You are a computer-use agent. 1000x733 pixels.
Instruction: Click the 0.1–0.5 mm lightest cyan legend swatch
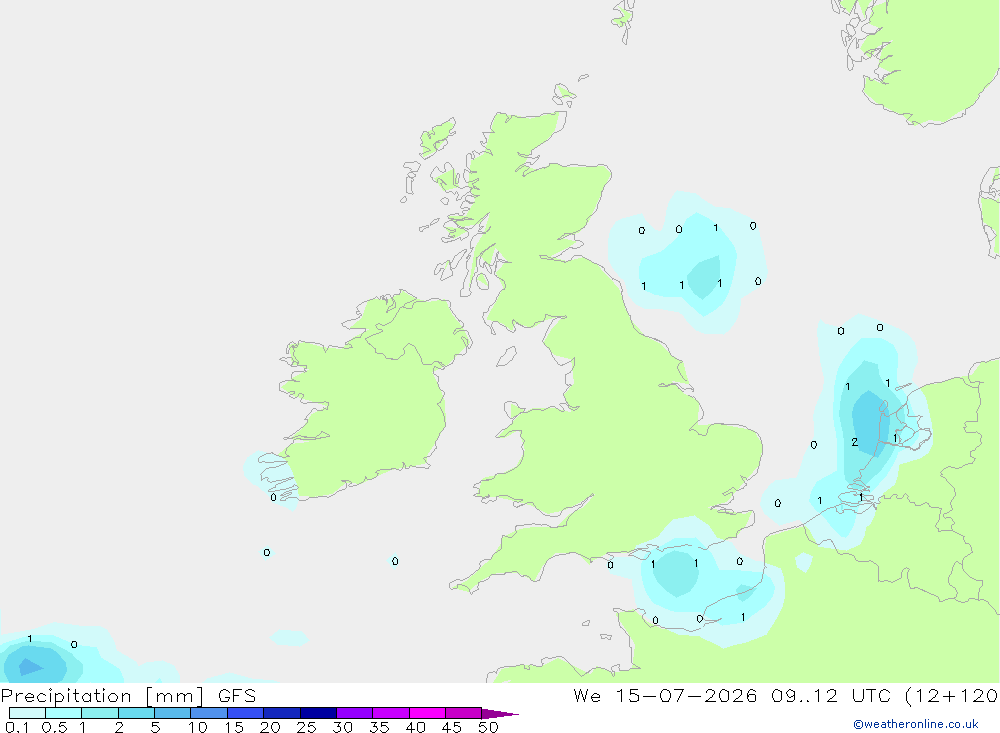27,713
